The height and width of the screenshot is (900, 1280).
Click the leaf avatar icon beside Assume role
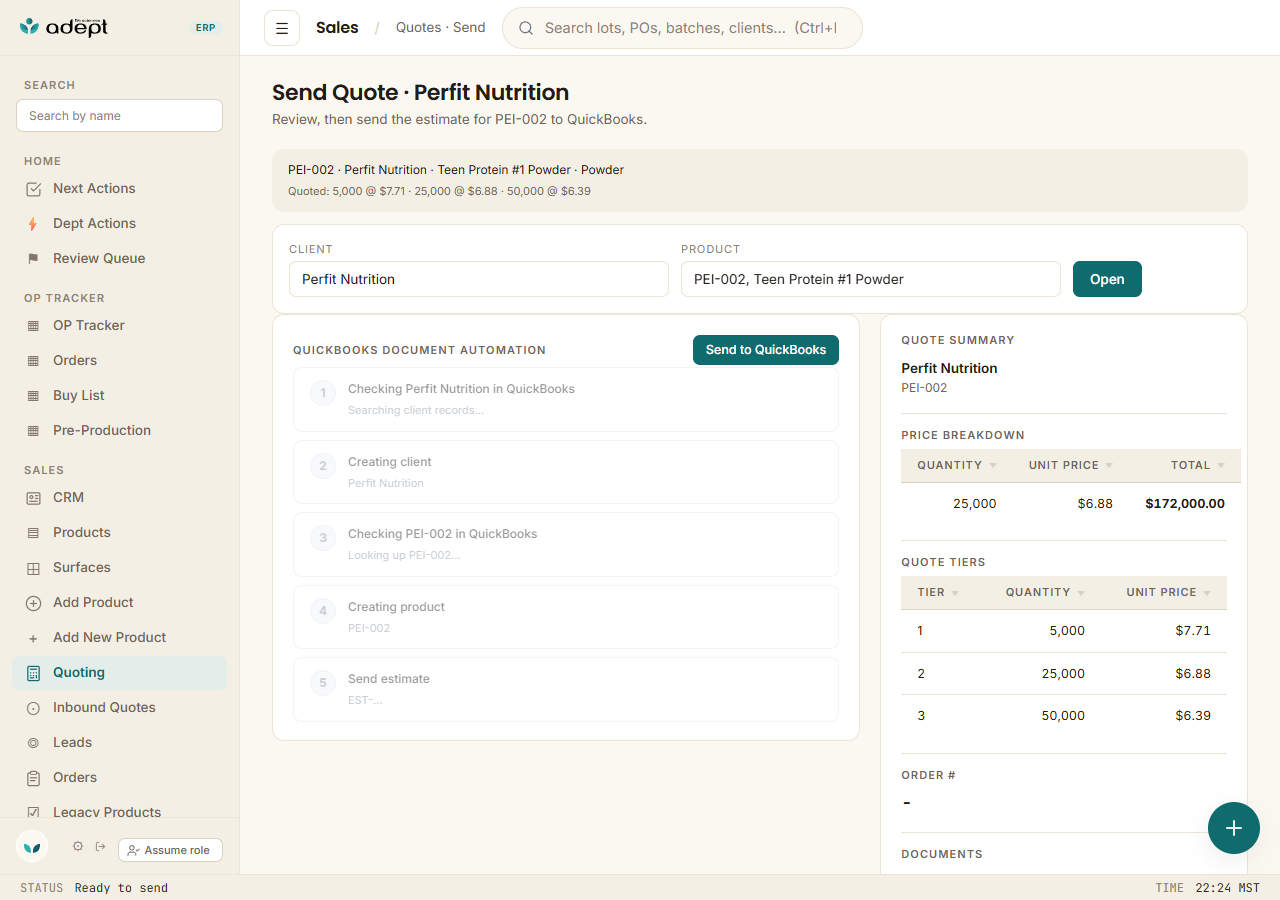coord(32,847)
